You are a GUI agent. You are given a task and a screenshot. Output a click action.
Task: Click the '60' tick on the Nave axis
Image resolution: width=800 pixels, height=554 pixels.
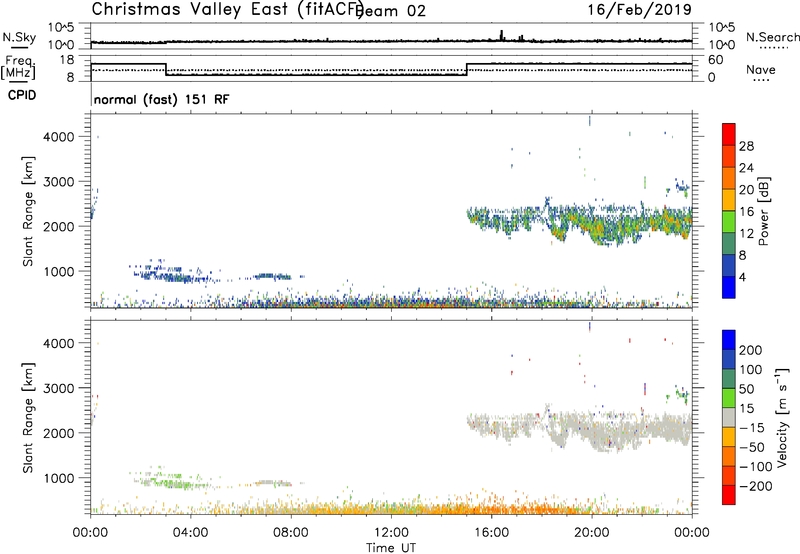tap(716, 60)
